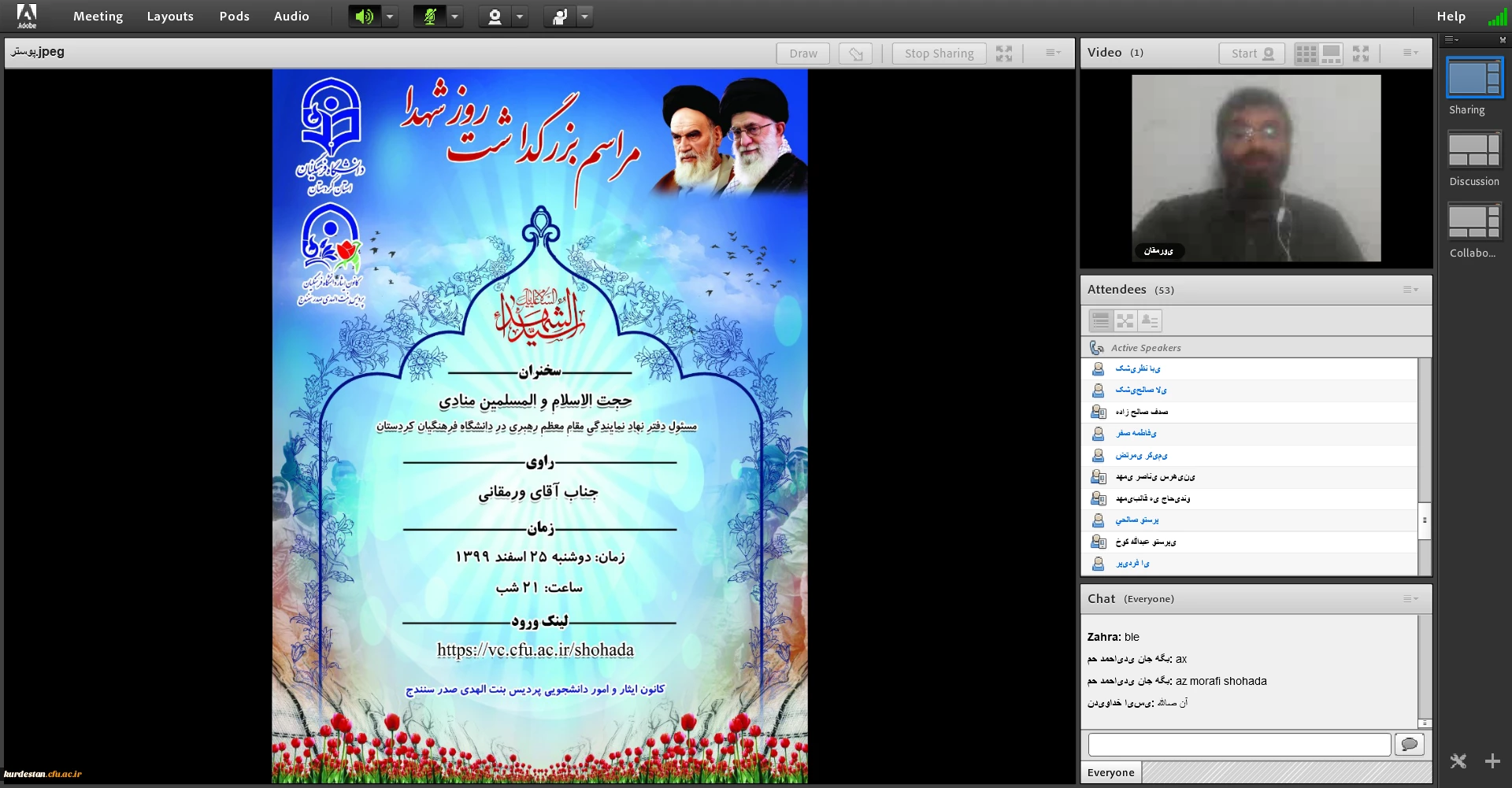This screenshot has width=1512, height=788.
Task: Toggle the webcam icon in top bar
Action: point(495,17)
